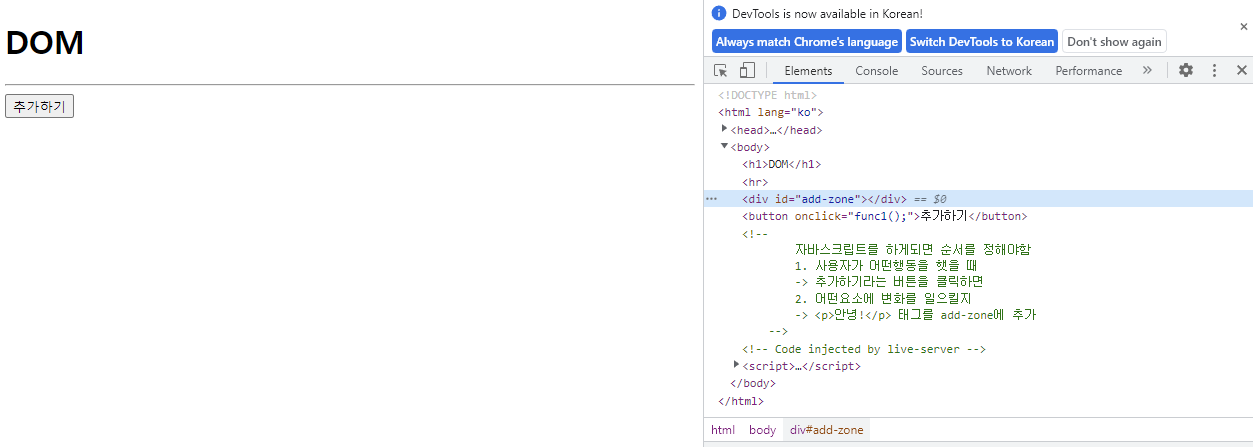Image resolution: width=1253 pixels, height=447 pixels.
Task: Click comment line with <p>안녕!</p> 태그
Action: pyautogui.click(x=915, y=315)
